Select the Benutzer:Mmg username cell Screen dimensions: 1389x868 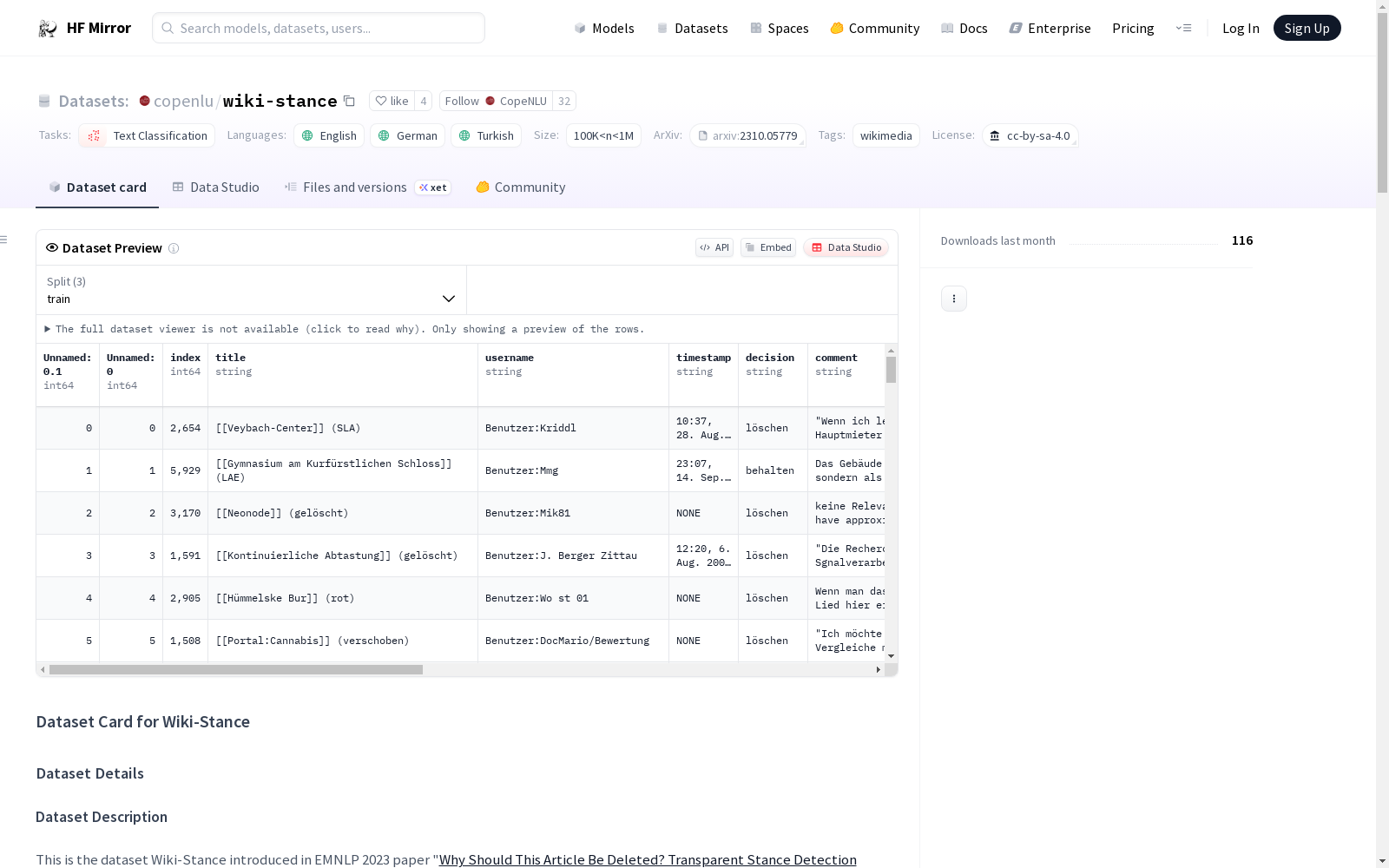(573, 470)
